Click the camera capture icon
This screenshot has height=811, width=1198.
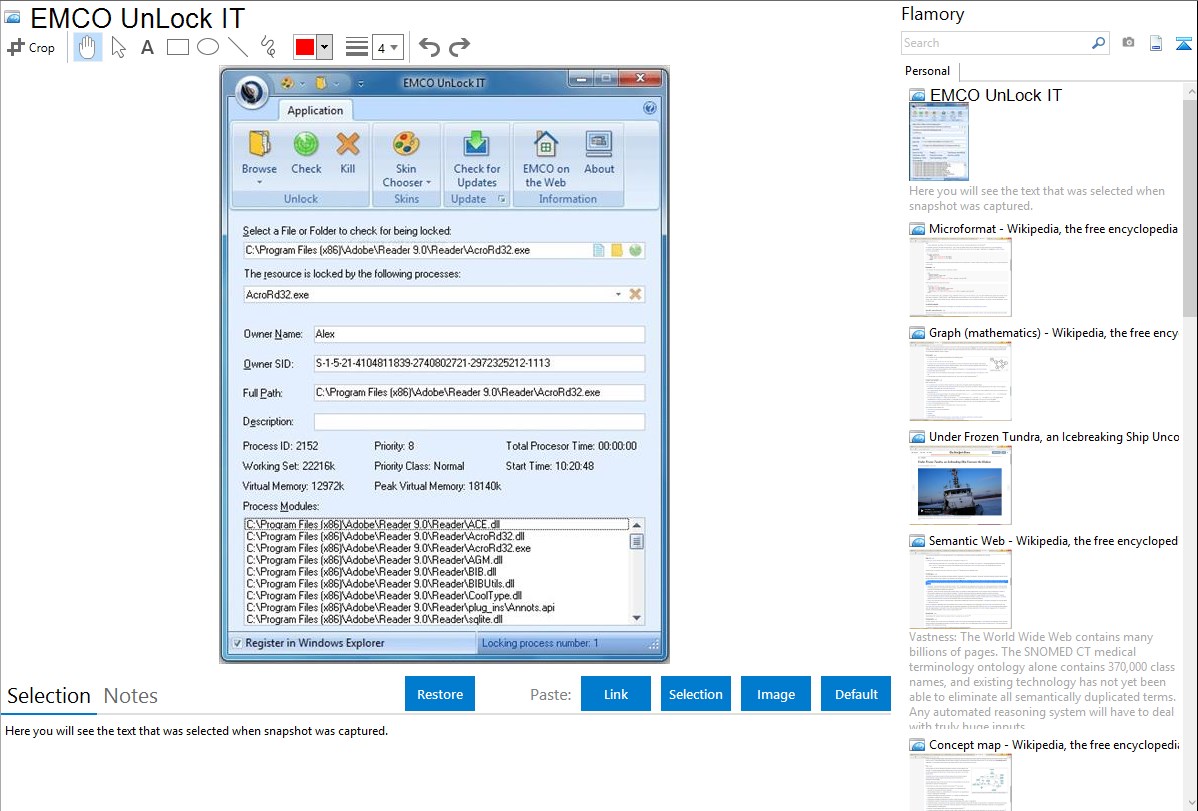coord(1128,43)
